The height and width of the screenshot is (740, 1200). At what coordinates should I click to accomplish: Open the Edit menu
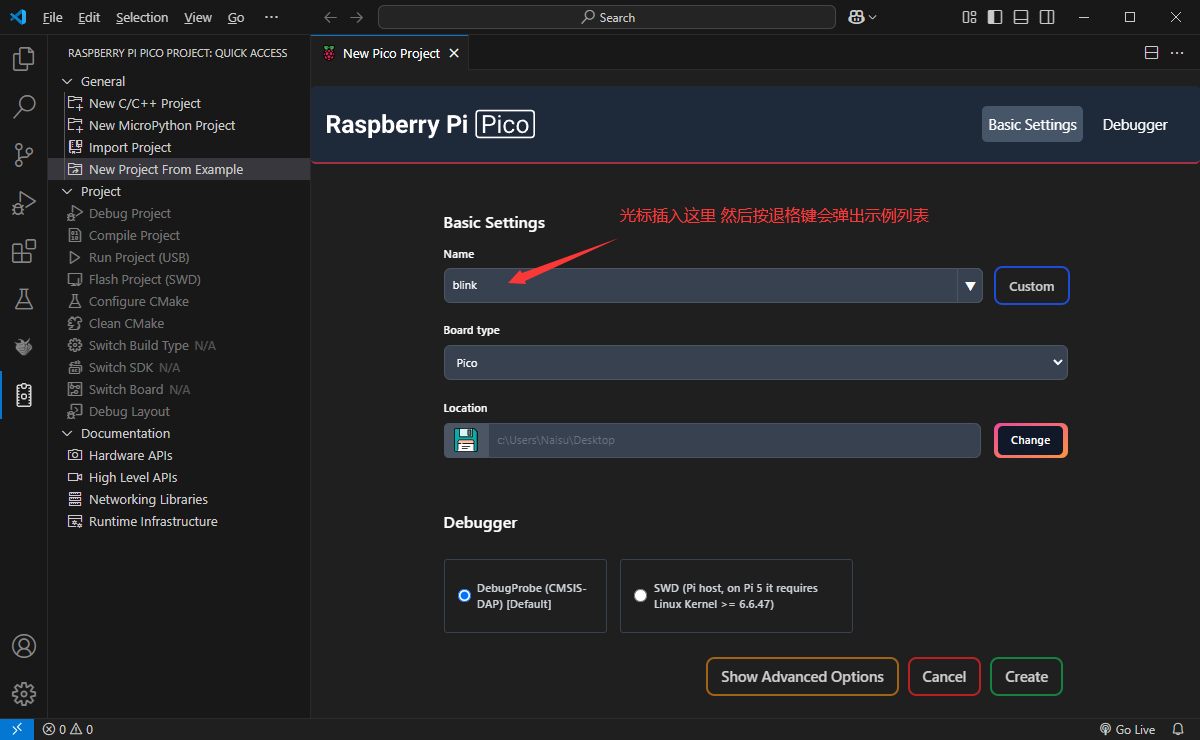coord(89,17)
